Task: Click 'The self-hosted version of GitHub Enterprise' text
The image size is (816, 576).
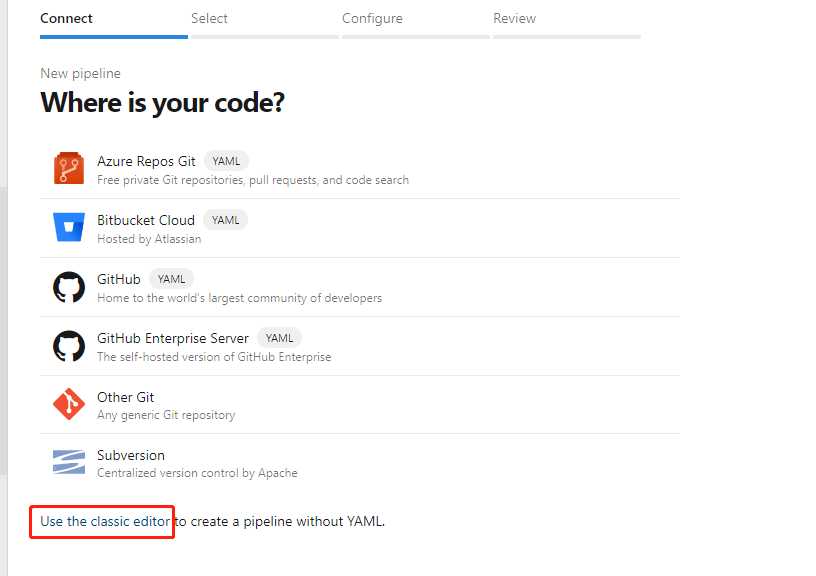Action: 214,357
